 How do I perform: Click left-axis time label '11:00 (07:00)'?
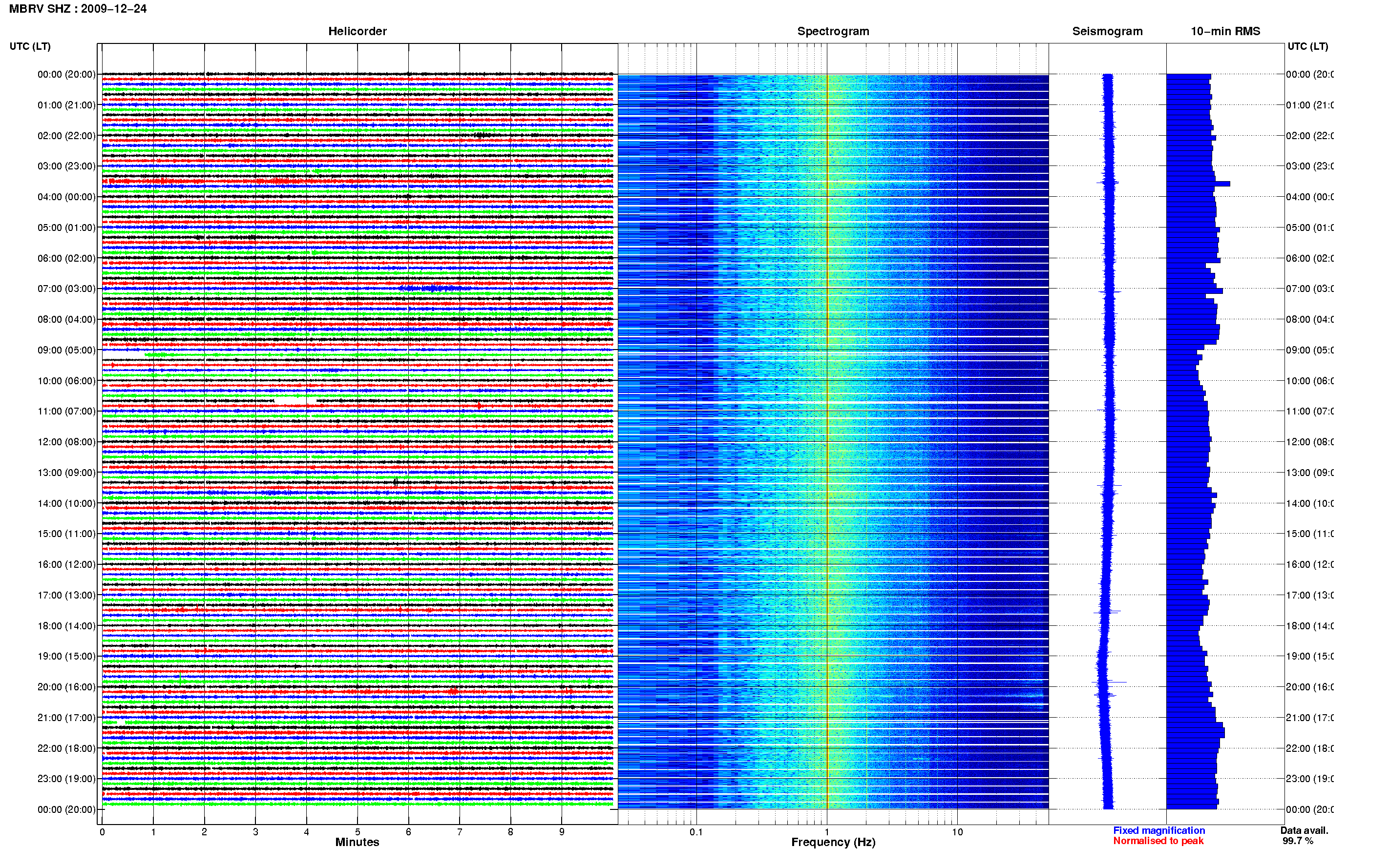[66, 411]
